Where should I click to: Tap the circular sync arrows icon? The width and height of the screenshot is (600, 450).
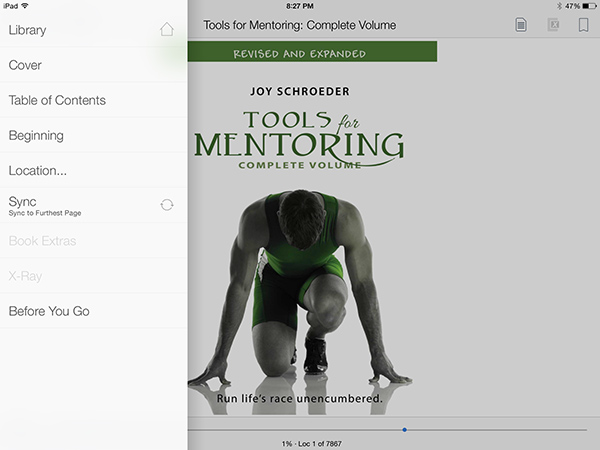click(167, 205)
